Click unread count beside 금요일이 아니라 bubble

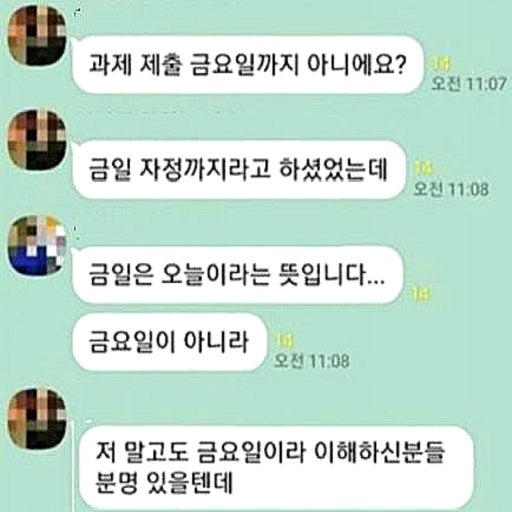284,340
